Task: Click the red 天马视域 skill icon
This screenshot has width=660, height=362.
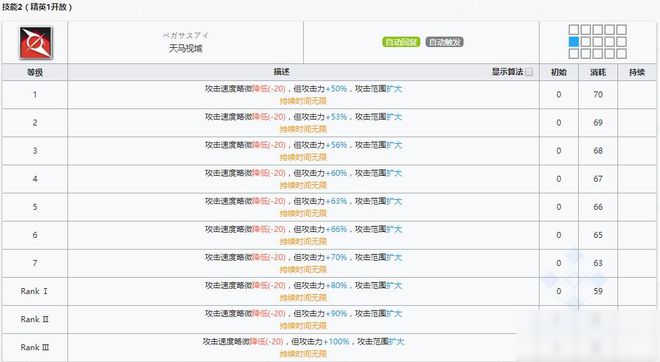Action: [x=35, y=43]
